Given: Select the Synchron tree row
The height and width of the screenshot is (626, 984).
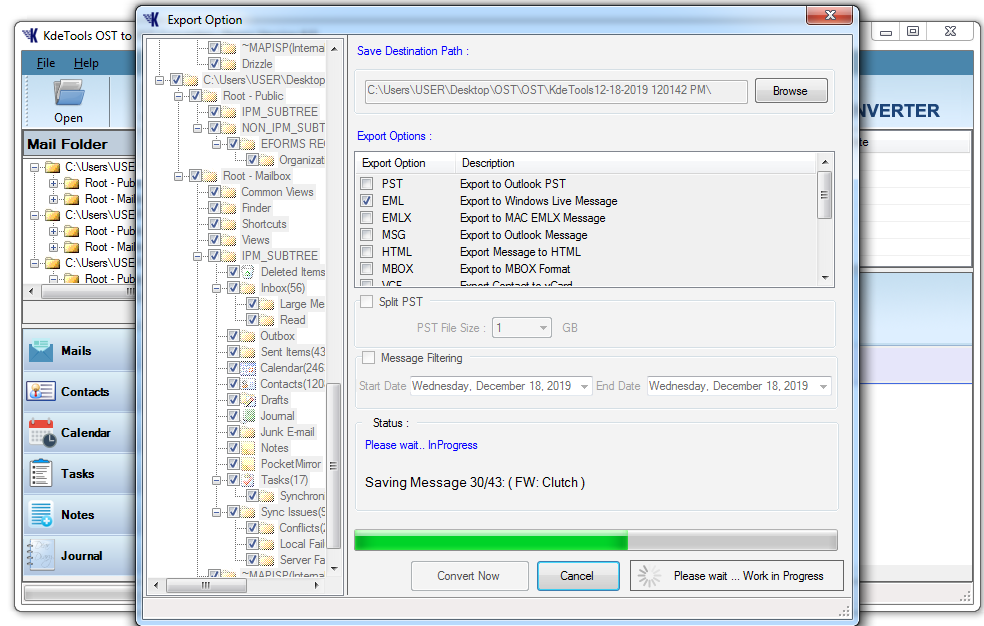Looking at the screenshot, I should coord(302,496).
